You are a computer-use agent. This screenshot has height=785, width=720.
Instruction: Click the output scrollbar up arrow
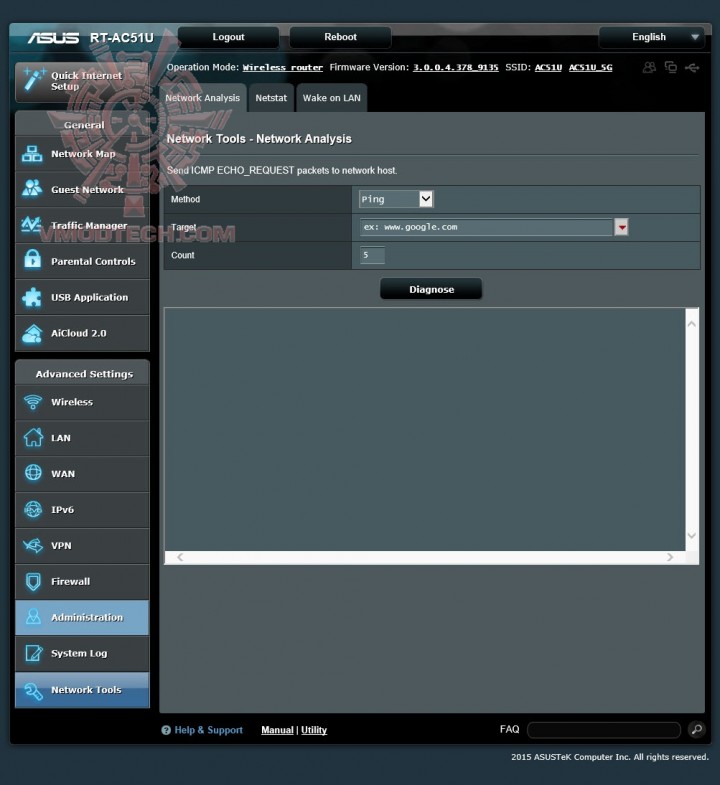click(x=692, y=324)
